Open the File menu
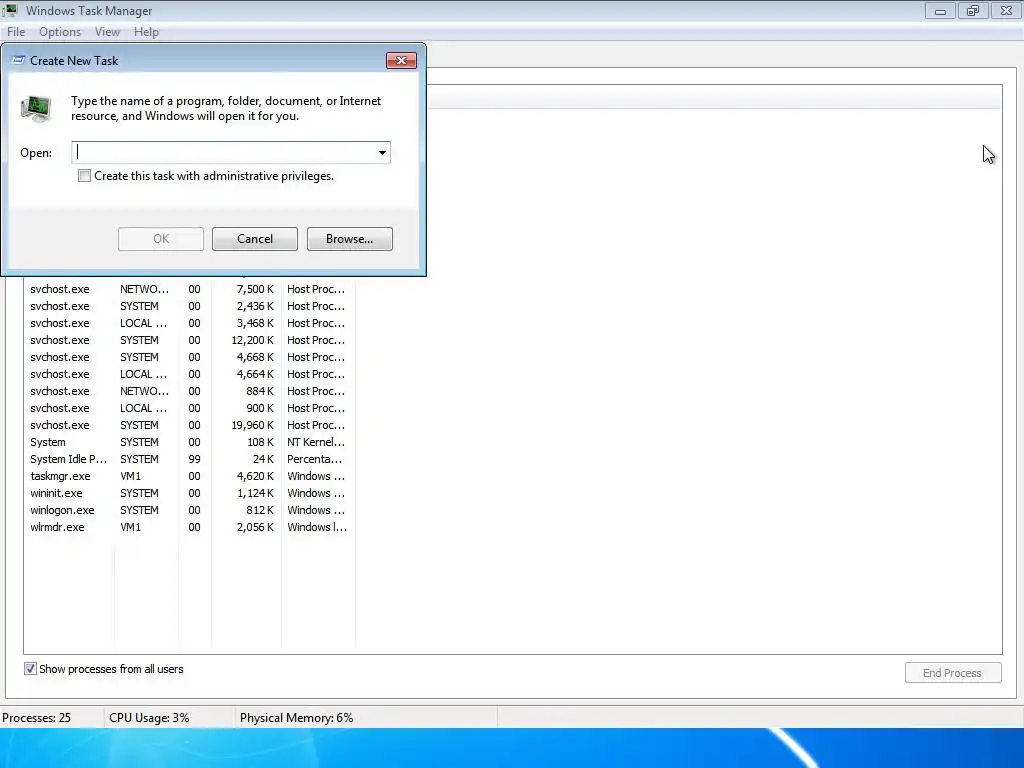 16,32
